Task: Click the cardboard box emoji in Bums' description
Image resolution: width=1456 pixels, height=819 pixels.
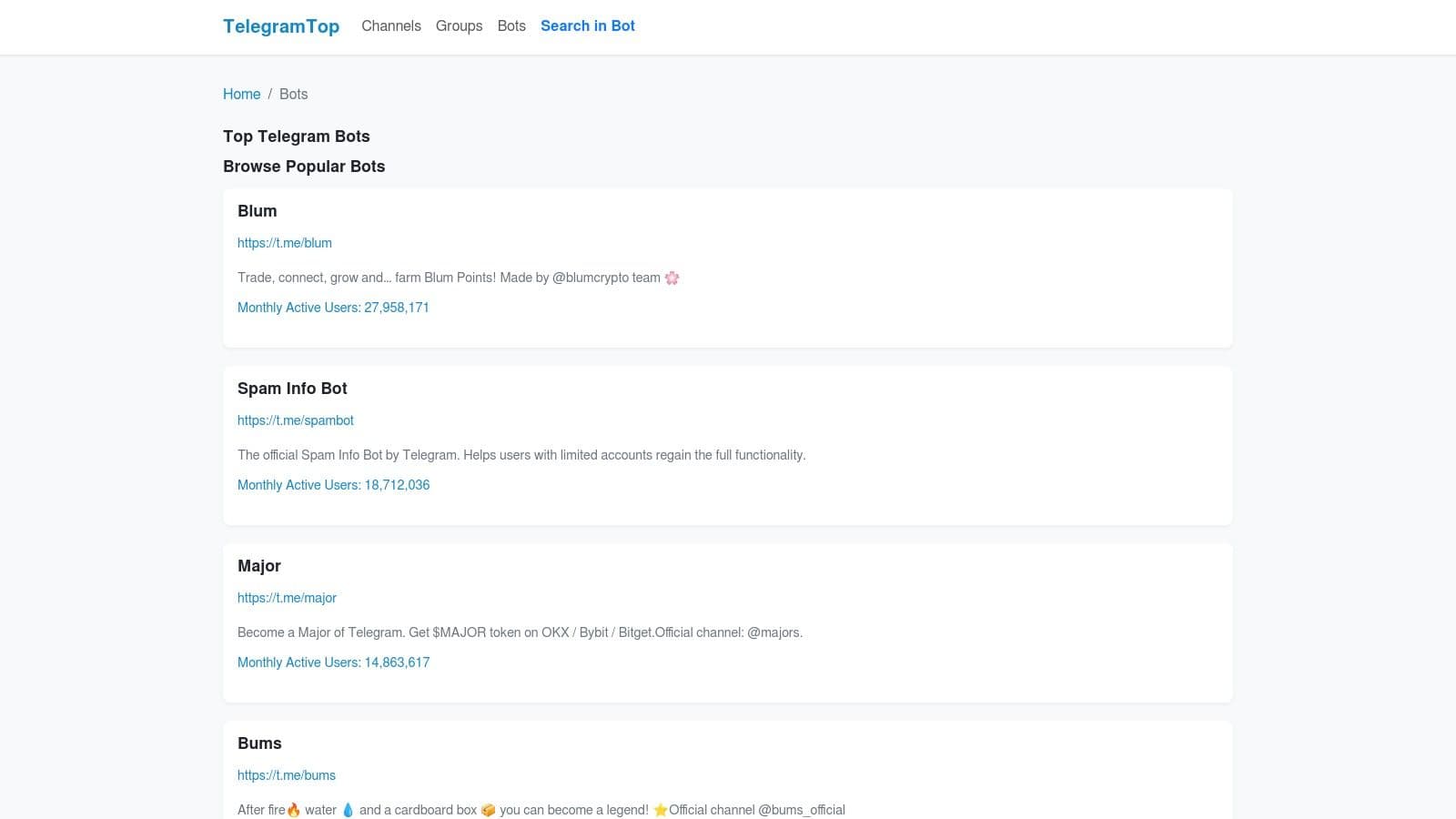Action: click(x=488, y=810)
